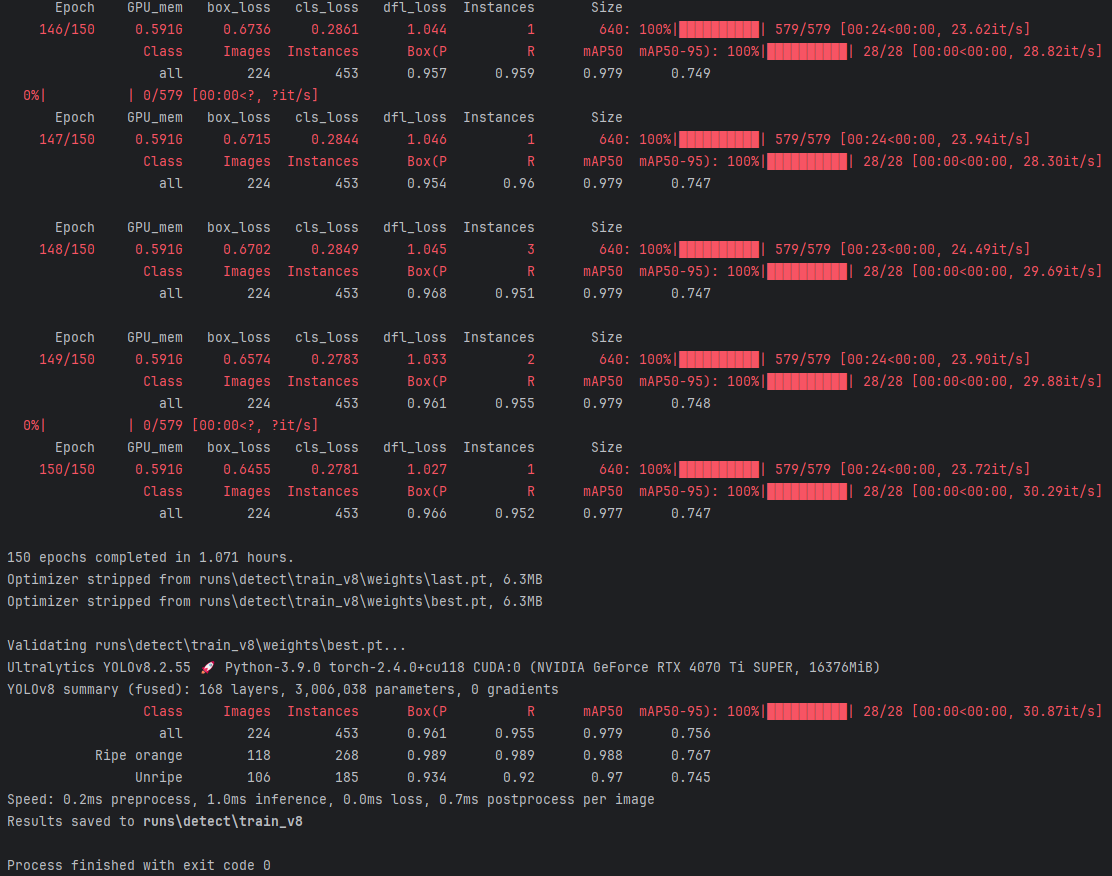The image size is (1112, 876).
Task: Click the epoch 146 training progress bar
Action: coord(719,30)
